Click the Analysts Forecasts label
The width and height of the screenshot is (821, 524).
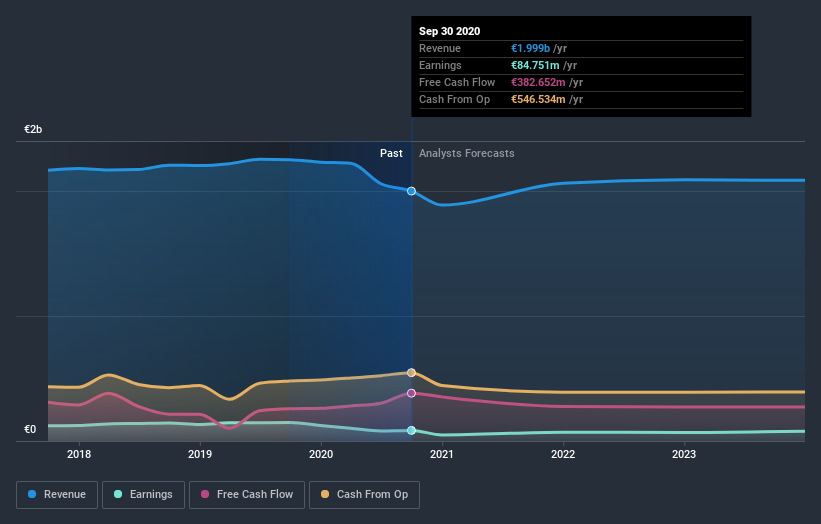[467, 153]
